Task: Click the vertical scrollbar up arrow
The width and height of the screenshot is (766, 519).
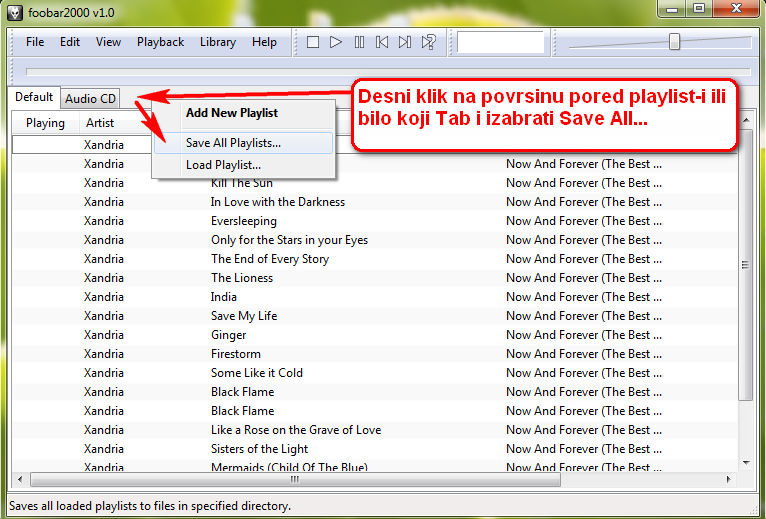Action: (x=745, y=120)
